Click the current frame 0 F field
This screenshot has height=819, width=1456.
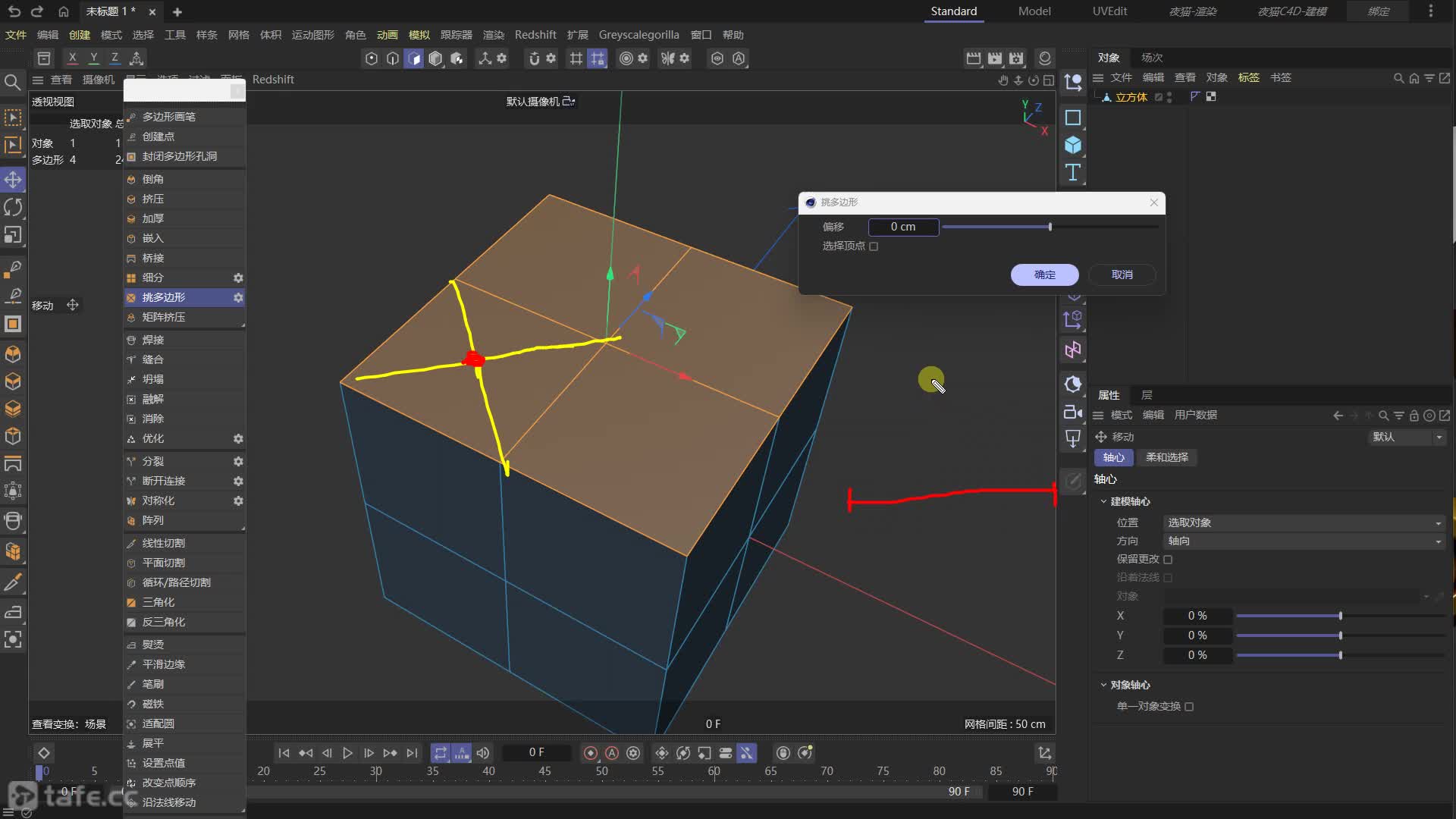pyautogui.click(x=536, y=753)
